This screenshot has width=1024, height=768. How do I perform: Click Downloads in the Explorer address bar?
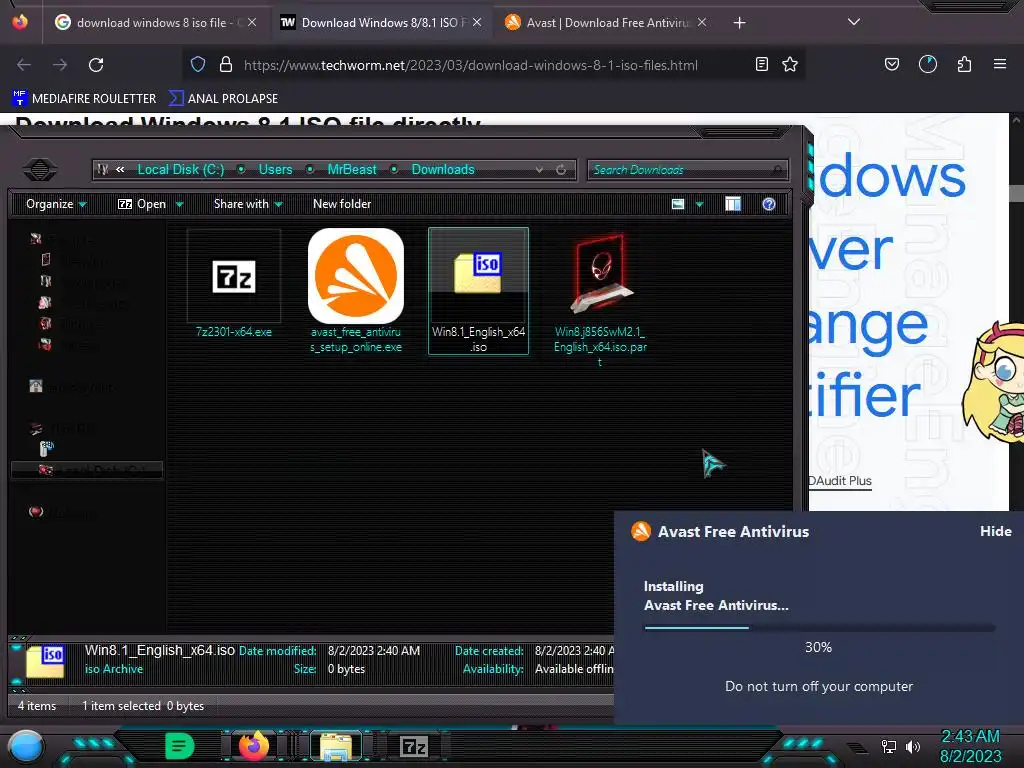pos(443,170)
